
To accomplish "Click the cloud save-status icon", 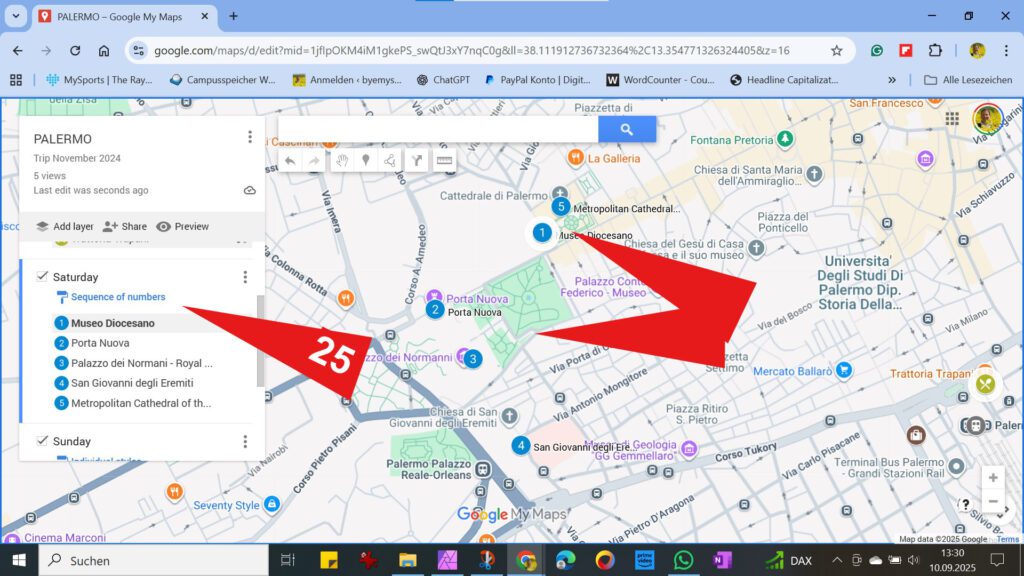I will (248, 189).
